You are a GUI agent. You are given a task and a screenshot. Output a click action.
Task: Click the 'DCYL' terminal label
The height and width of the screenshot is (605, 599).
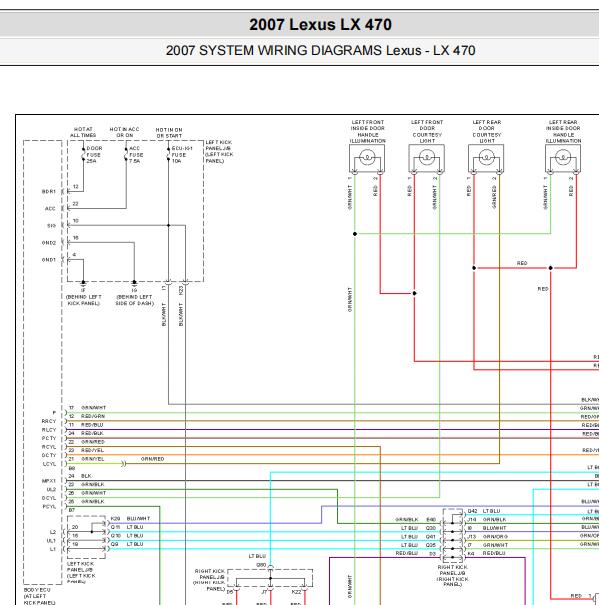point(49,498)
